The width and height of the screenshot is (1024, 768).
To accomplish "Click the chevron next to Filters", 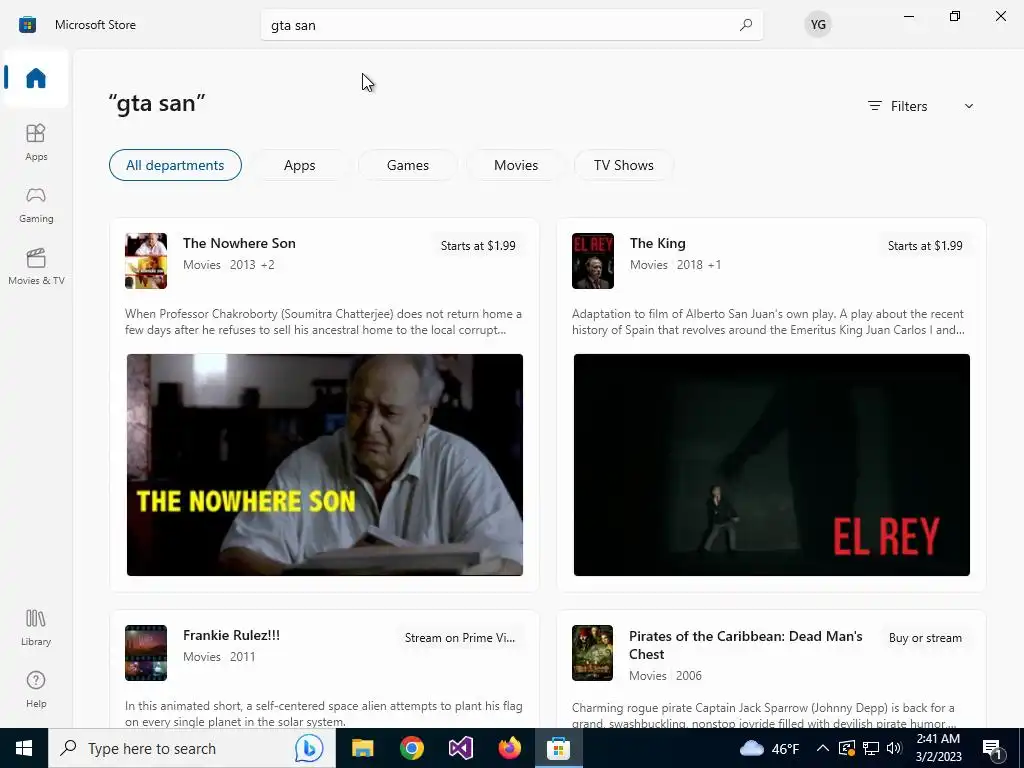I will (x=968, y=106).
